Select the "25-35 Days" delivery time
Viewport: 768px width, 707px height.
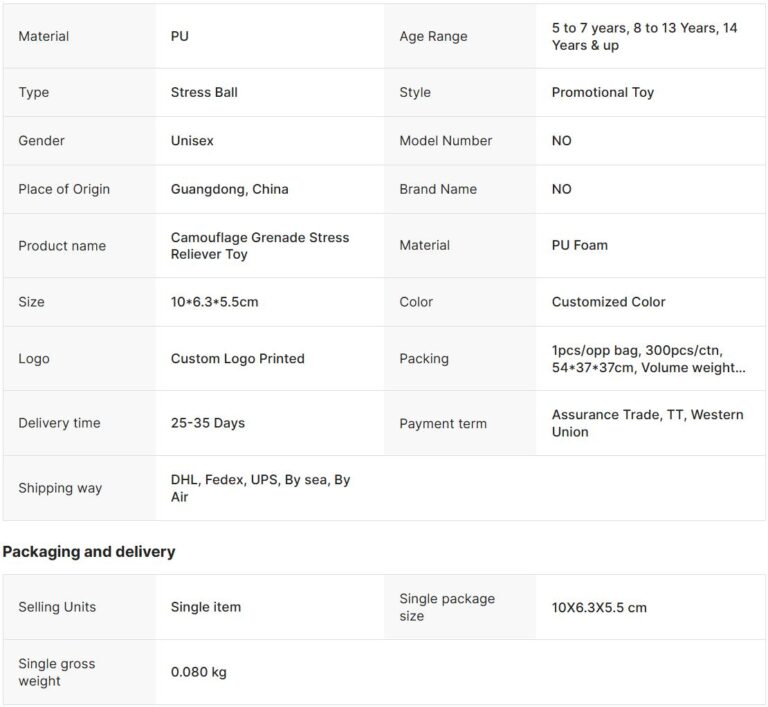pos(207,423)
